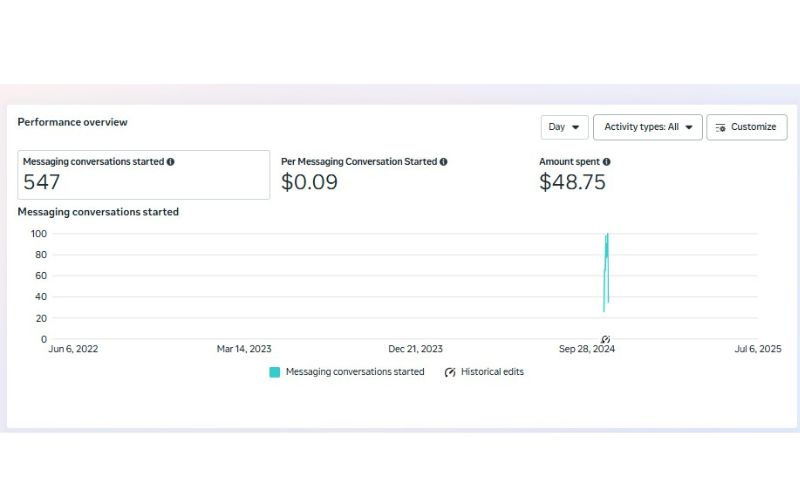Click the Dec 21, 2023 axis label

(x=415, y=349)
